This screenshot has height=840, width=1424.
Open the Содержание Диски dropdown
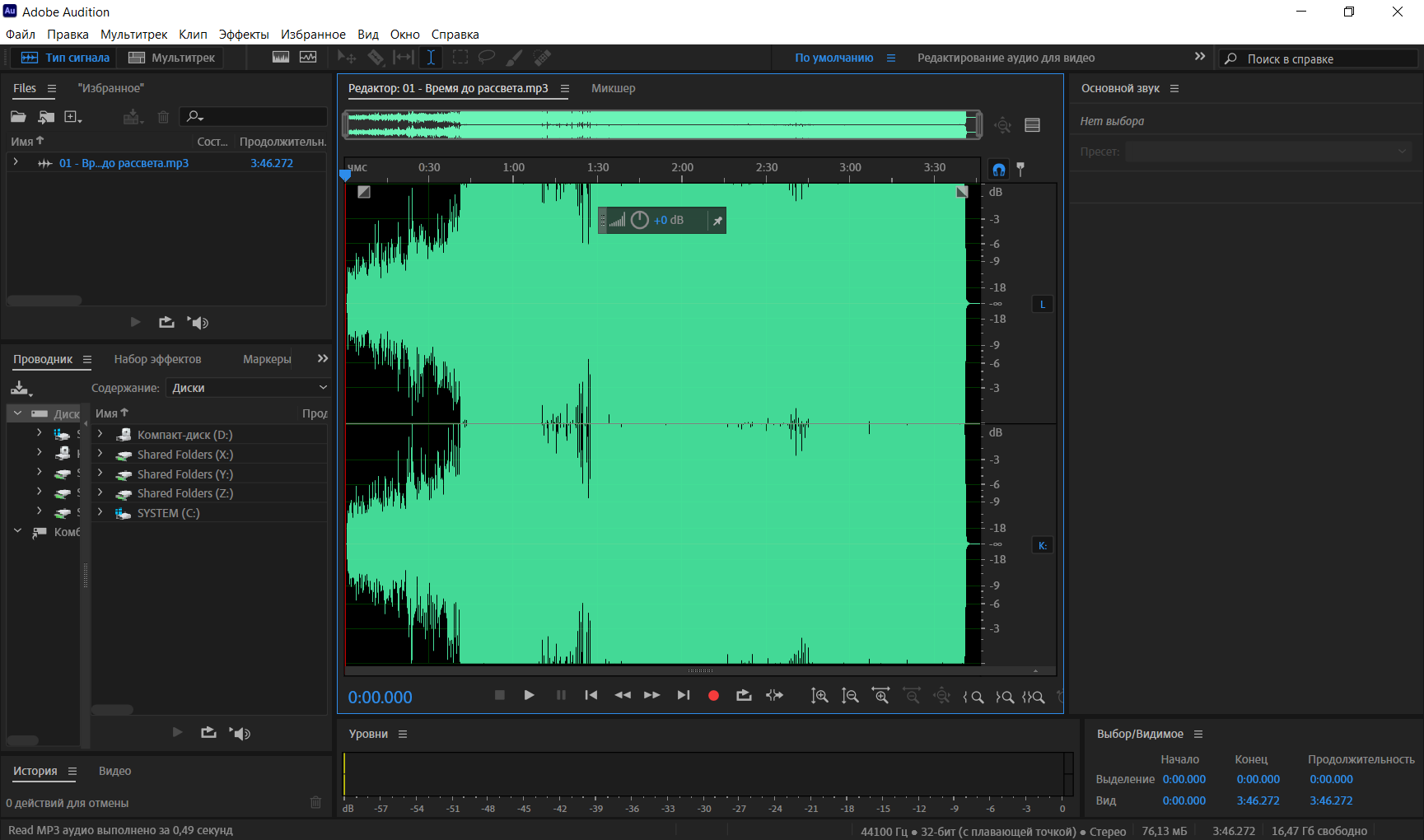tap(249, 388)
